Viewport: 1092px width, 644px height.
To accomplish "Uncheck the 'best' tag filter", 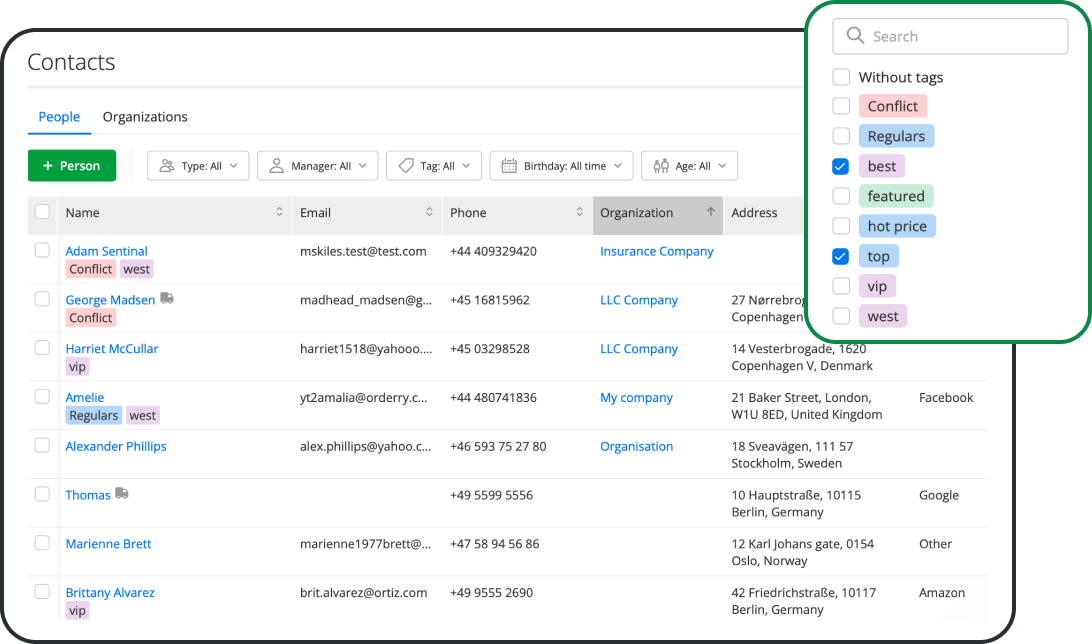I will (x=841, y=166).
